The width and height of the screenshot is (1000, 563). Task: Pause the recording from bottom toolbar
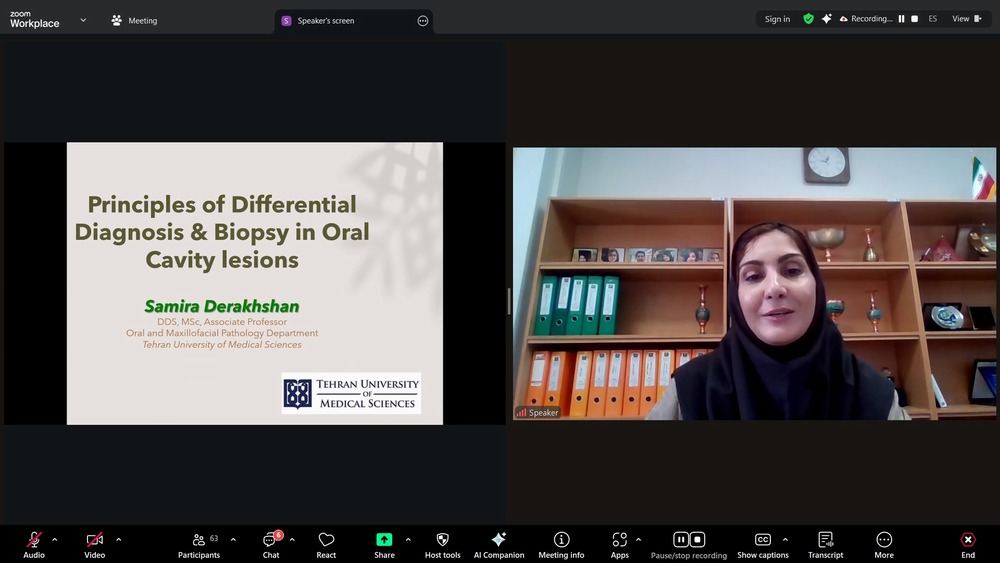point(680,539)
